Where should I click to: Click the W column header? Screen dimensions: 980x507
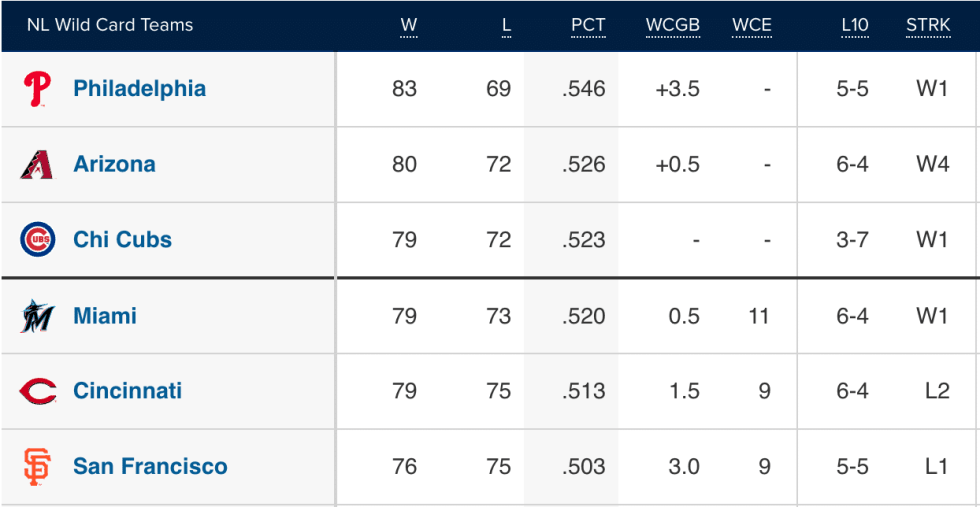click(x=409, y=26)
